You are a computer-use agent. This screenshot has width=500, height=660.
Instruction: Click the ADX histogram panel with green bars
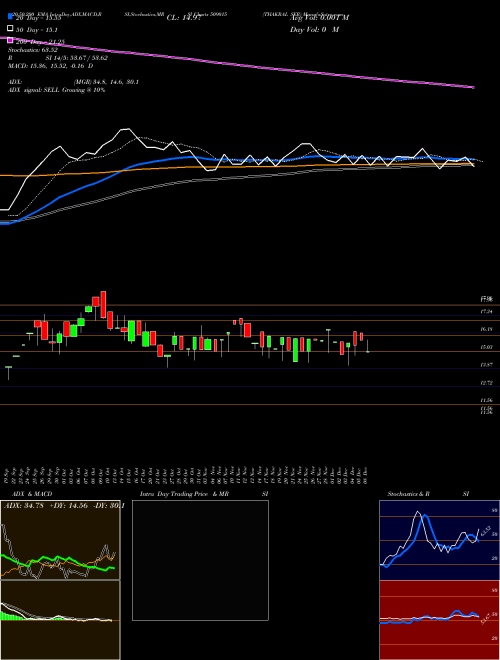(x=60, y=620)
